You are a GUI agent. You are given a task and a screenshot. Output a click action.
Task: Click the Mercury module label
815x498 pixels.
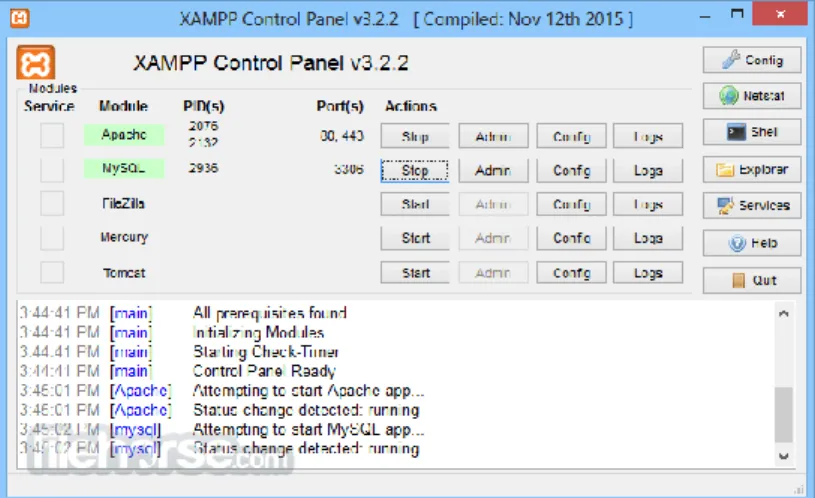coord(124,238)
